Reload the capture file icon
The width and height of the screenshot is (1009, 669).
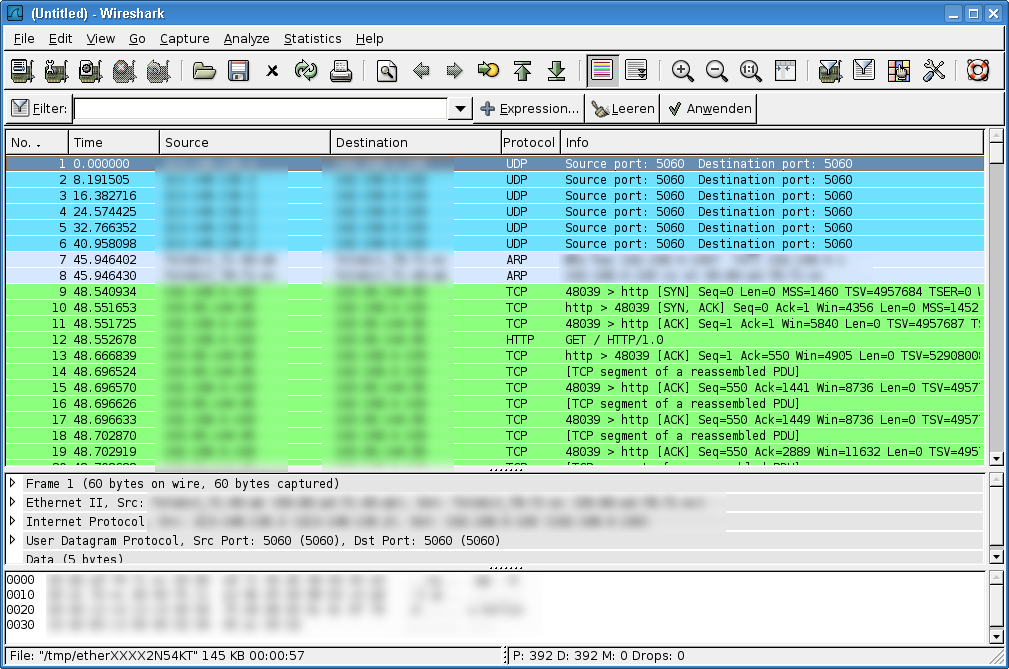click(x=306, y=71)
